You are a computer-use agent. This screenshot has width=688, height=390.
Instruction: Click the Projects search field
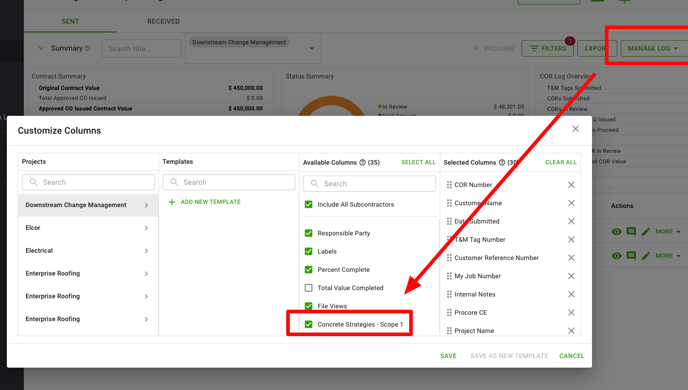88,182
